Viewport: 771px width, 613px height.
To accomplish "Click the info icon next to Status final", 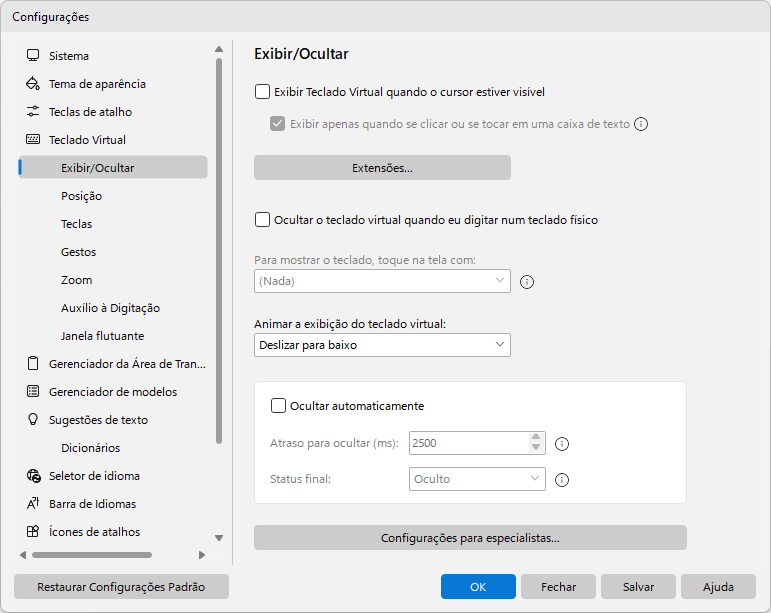I will pyautogui.click(x=562, y=480).
